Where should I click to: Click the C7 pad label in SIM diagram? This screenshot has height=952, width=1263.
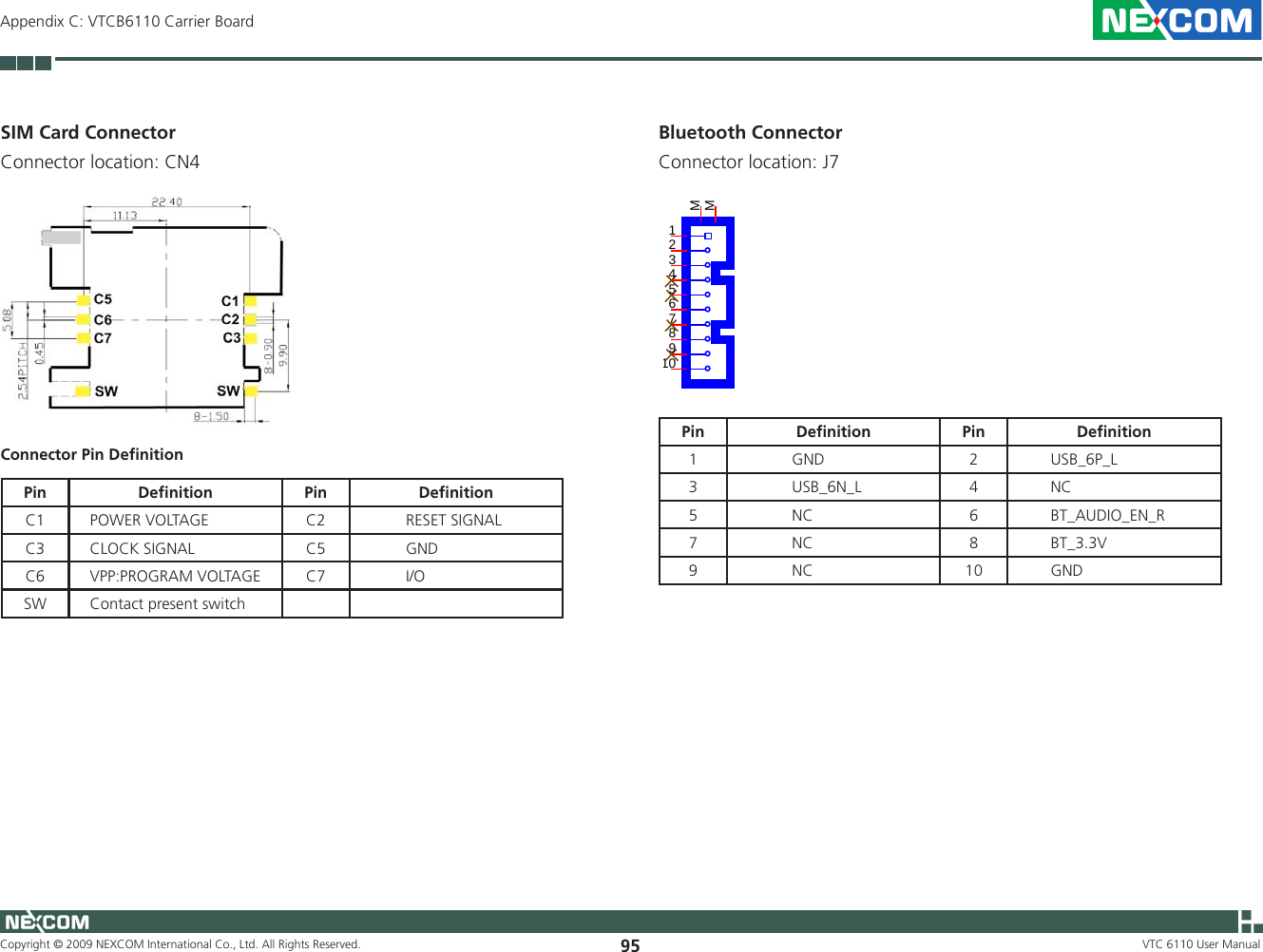(103, 338)
